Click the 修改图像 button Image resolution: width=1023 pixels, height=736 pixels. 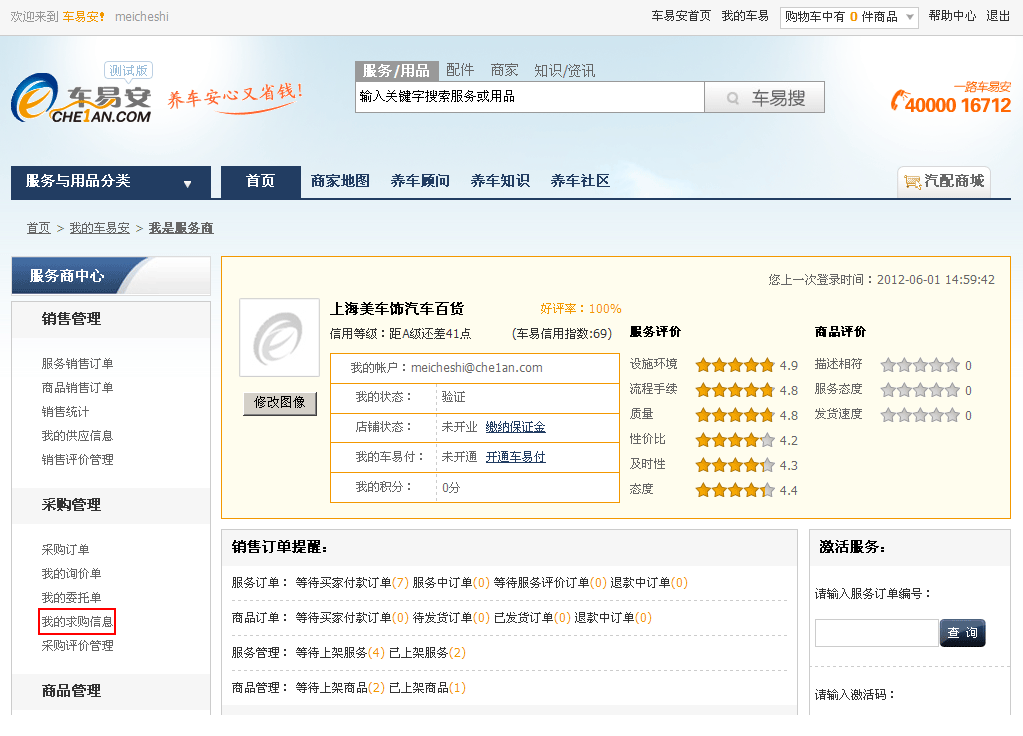[280, 403]
